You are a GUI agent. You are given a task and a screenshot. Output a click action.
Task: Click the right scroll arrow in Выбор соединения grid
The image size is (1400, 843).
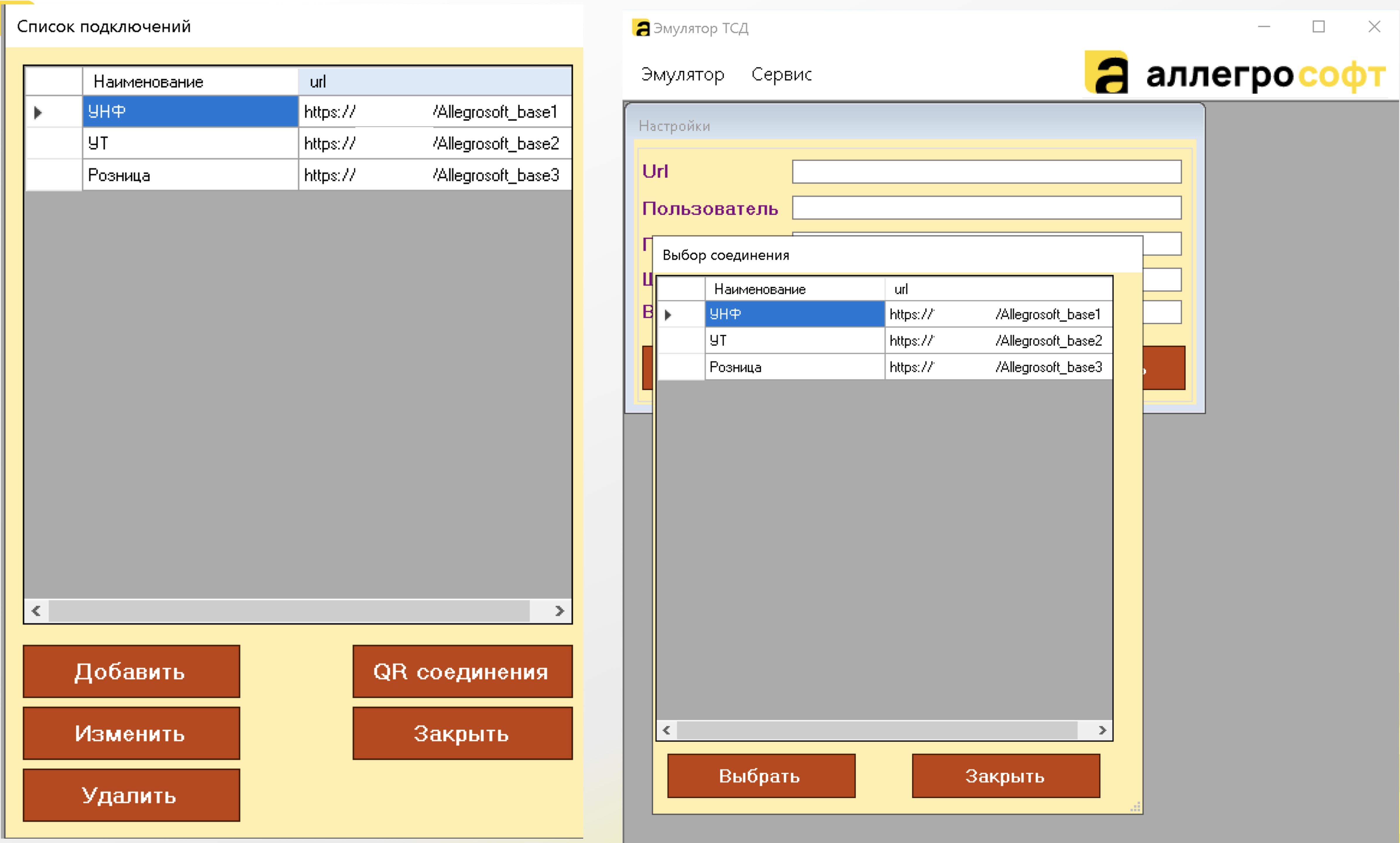point(1102,730)
